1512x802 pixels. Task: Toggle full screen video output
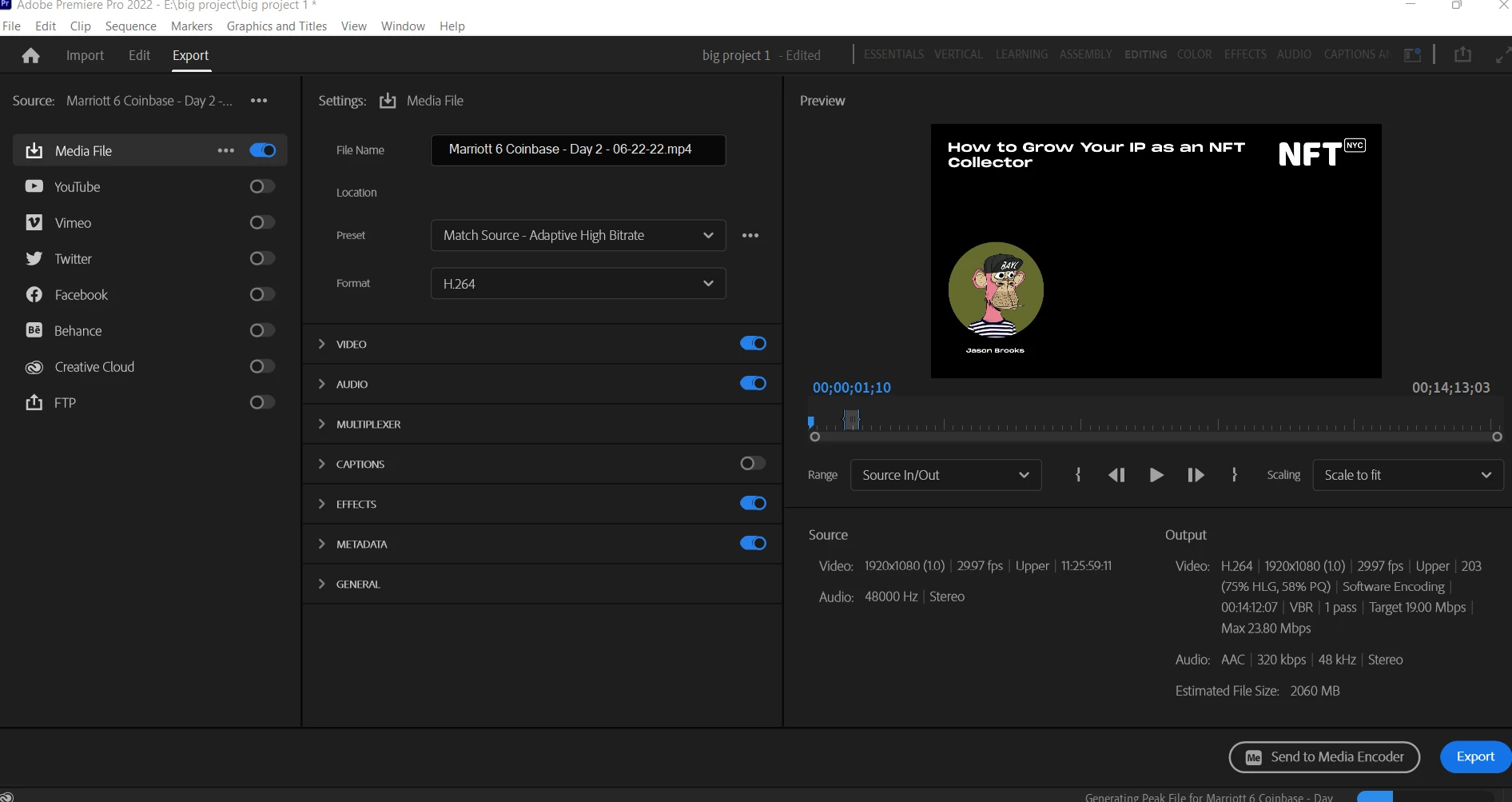point(1503,54)
